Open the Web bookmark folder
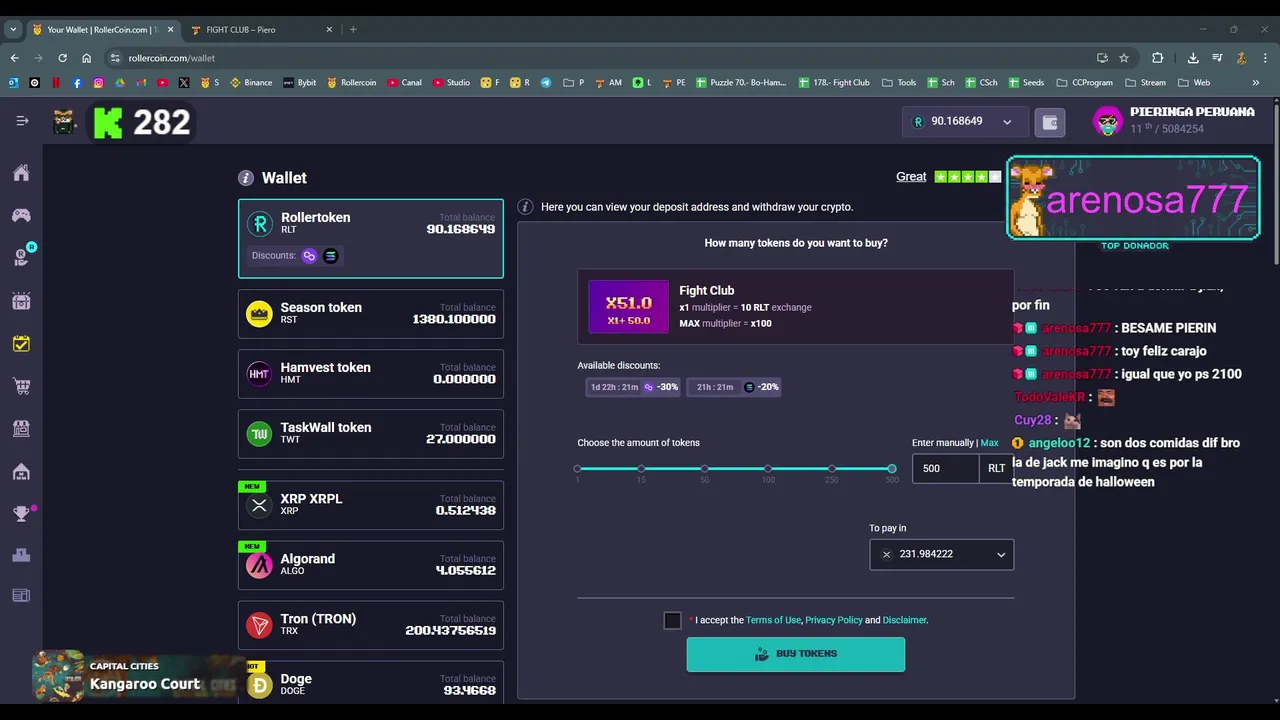The image size is (1280, 720). click(1194, 83)
